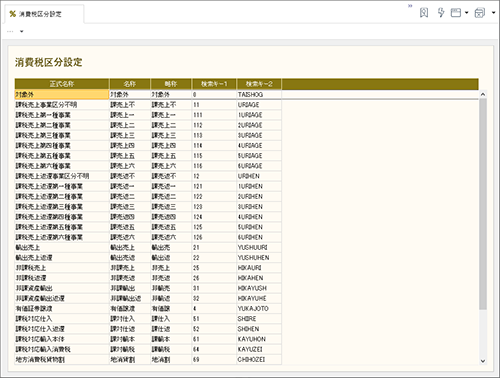The width and height of the screenshot is (500, 378).
Task: Click the window layout icon in the toolbar
Action: tap(456, 13)
